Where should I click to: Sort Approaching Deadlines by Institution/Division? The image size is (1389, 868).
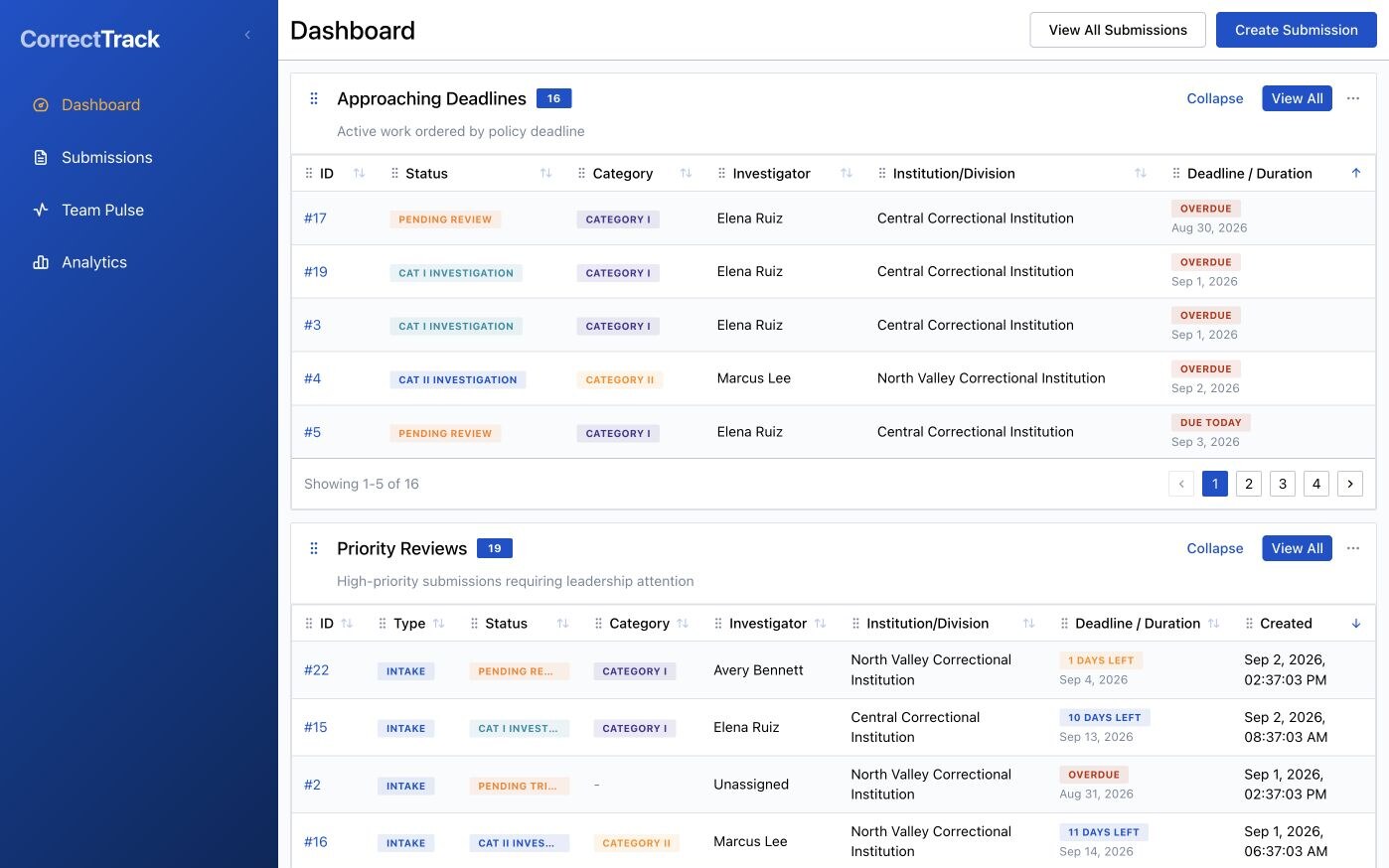[x=1141, y=173]
